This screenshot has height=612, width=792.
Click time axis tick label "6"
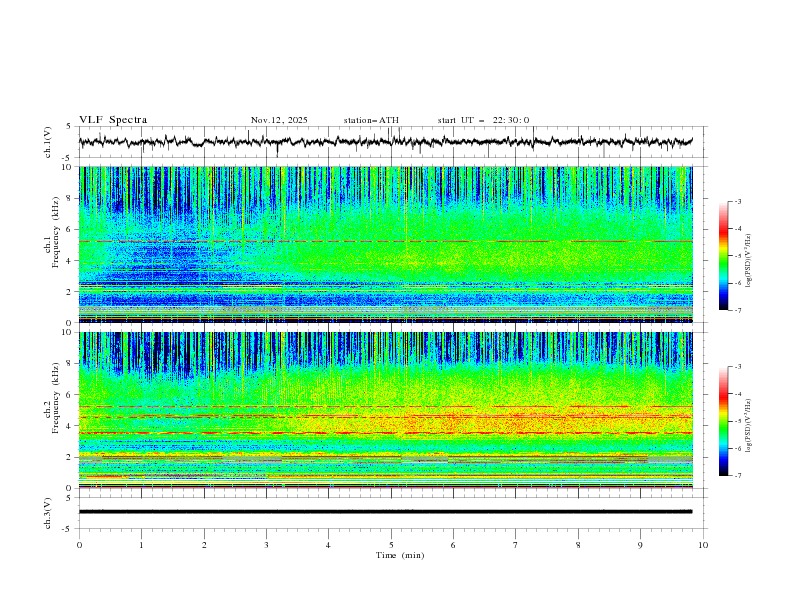point(453,545)
